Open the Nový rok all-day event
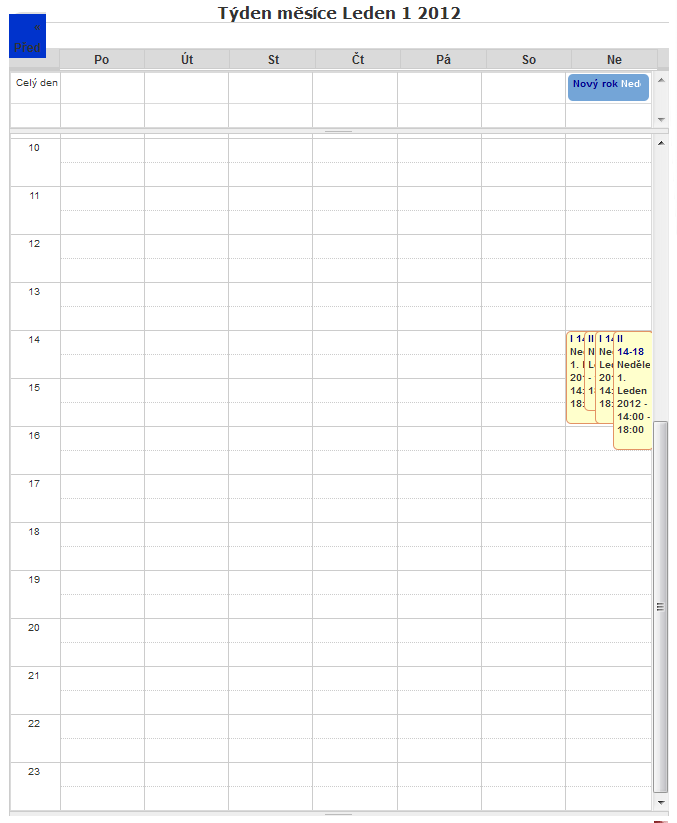 [x=594, y=86]
